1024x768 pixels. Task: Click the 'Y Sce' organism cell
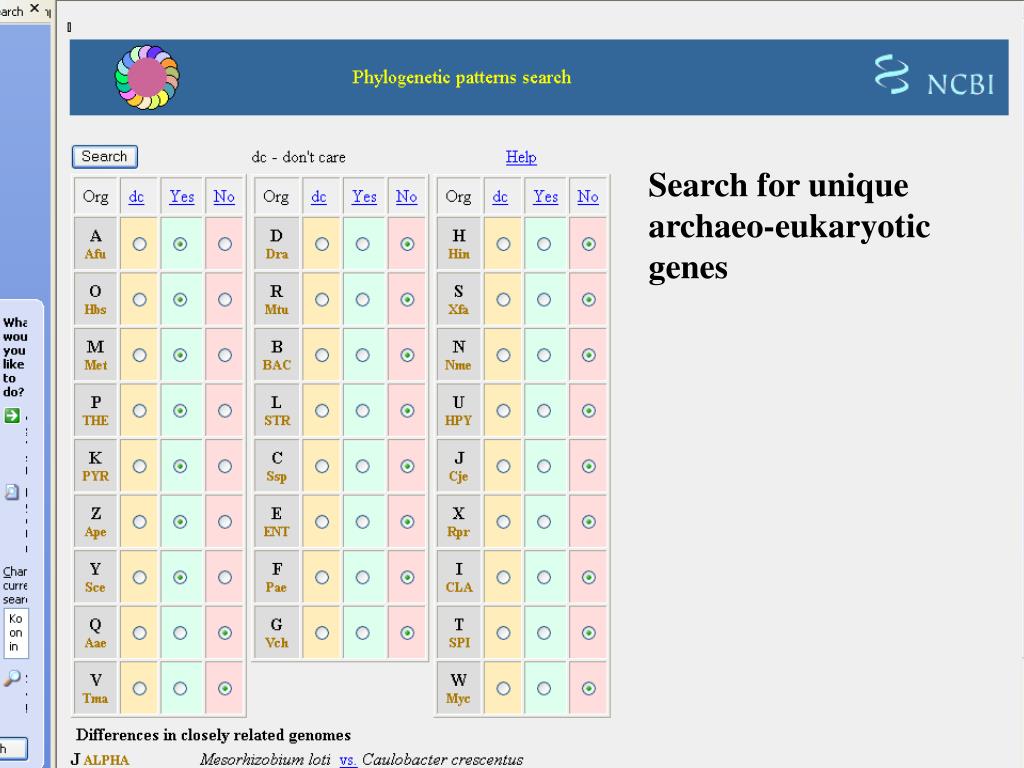point(95,577)
